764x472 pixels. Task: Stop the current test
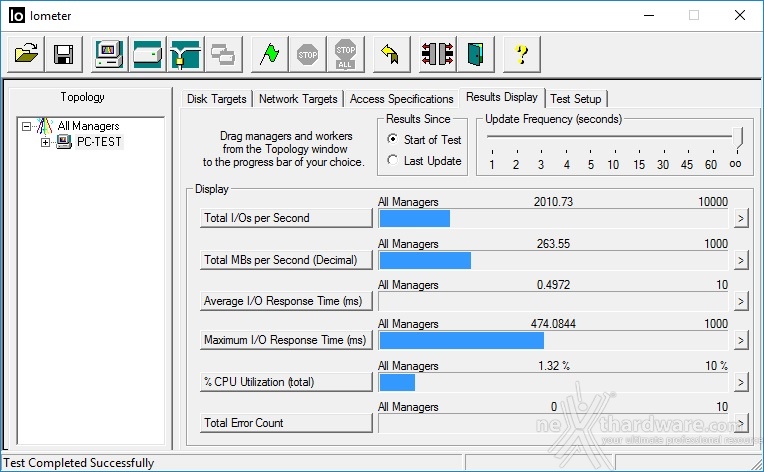[307, 54]
